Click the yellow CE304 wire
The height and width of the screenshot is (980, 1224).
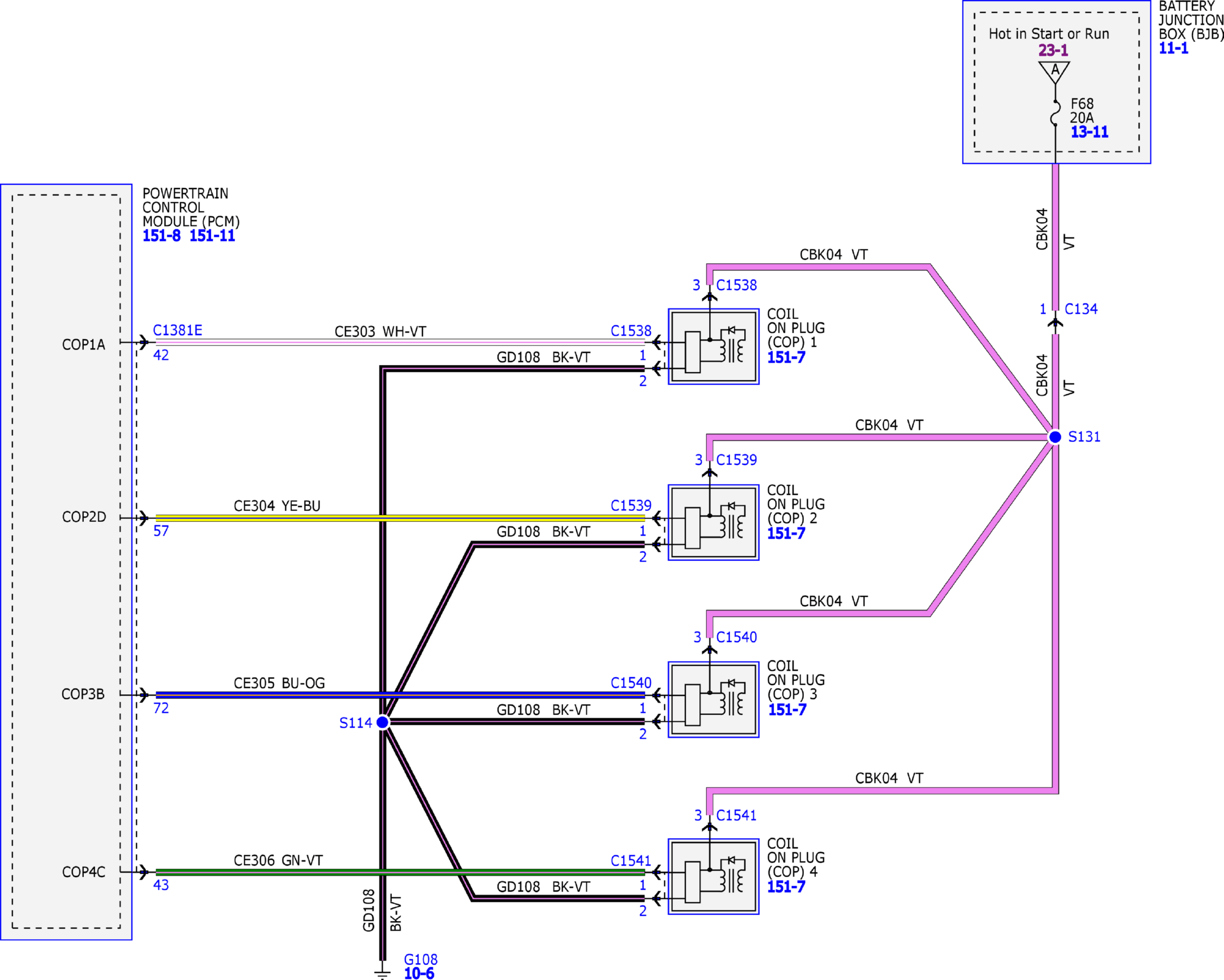[x=400, y=518]
